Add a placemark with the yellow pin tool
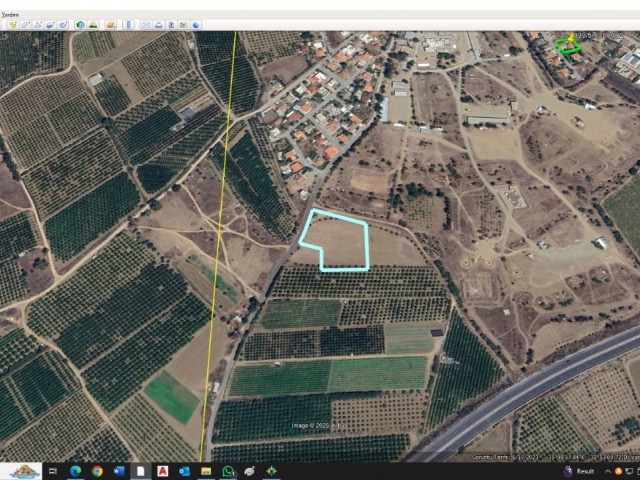 [x=13, y=25]
